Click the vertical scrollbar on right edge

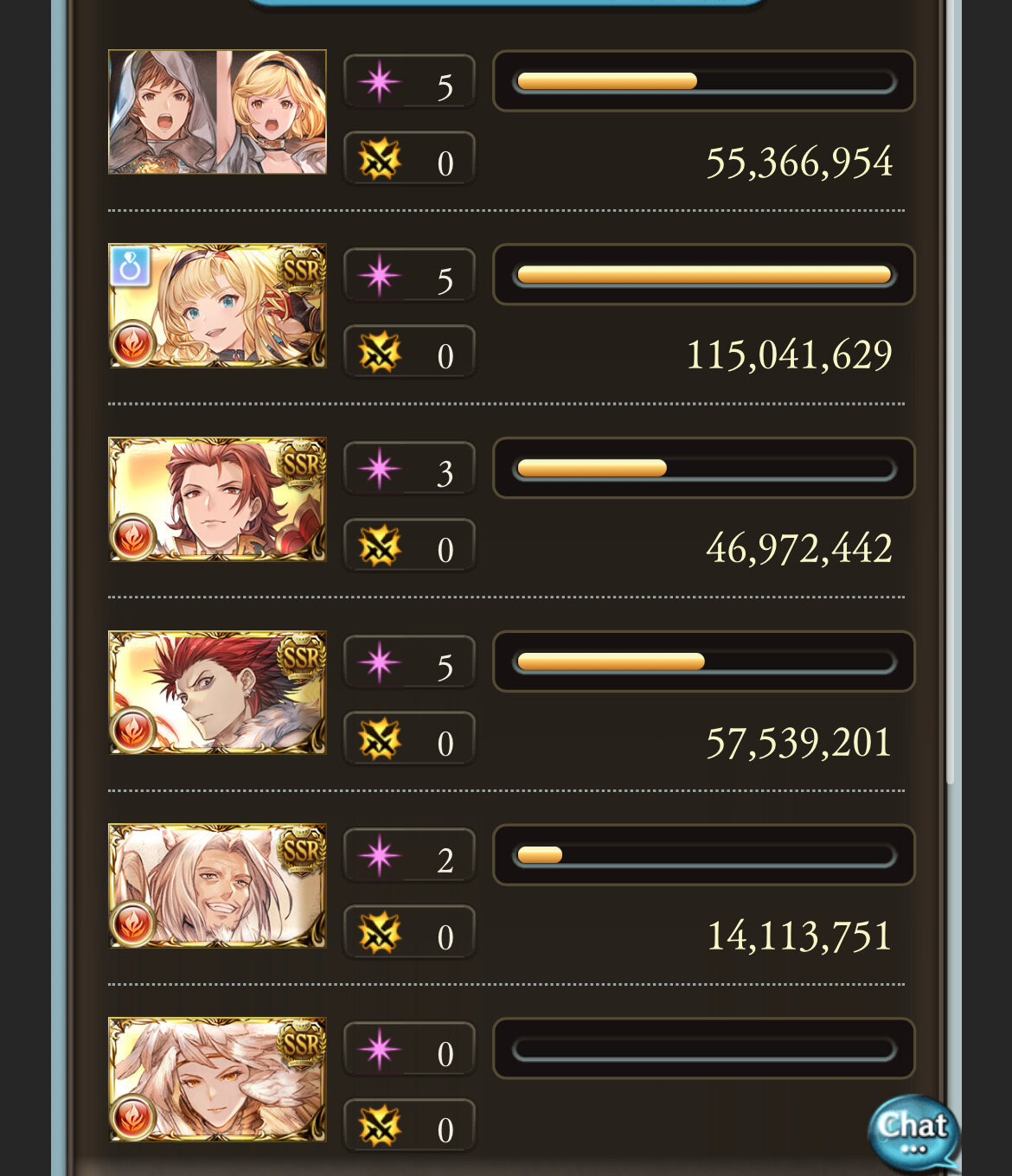click(951, 393)
